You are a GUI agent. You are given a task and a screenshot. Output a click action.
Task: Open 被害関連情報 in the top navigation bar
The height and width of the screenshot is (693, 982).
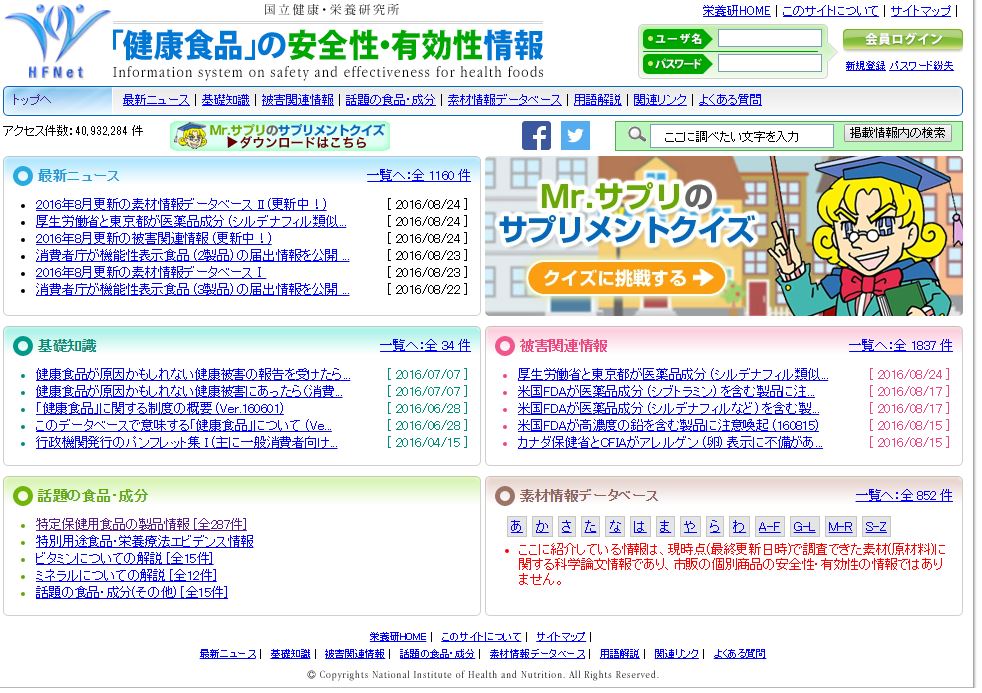(x=298, y=100)
